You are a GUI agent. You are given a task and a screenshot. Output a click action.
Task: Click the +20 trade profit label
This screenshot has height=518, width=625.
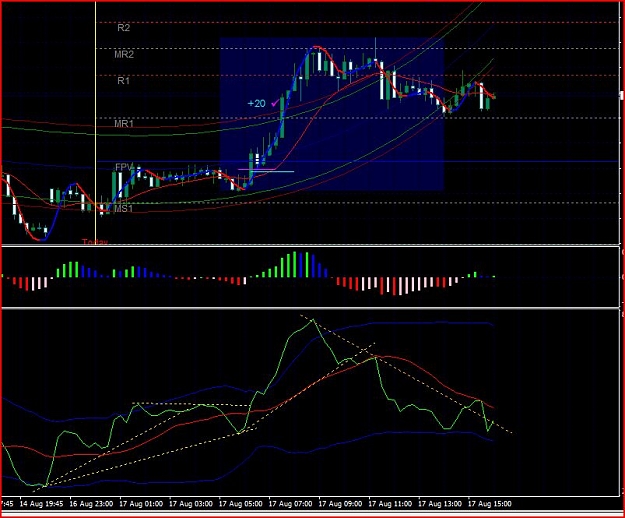256,104
